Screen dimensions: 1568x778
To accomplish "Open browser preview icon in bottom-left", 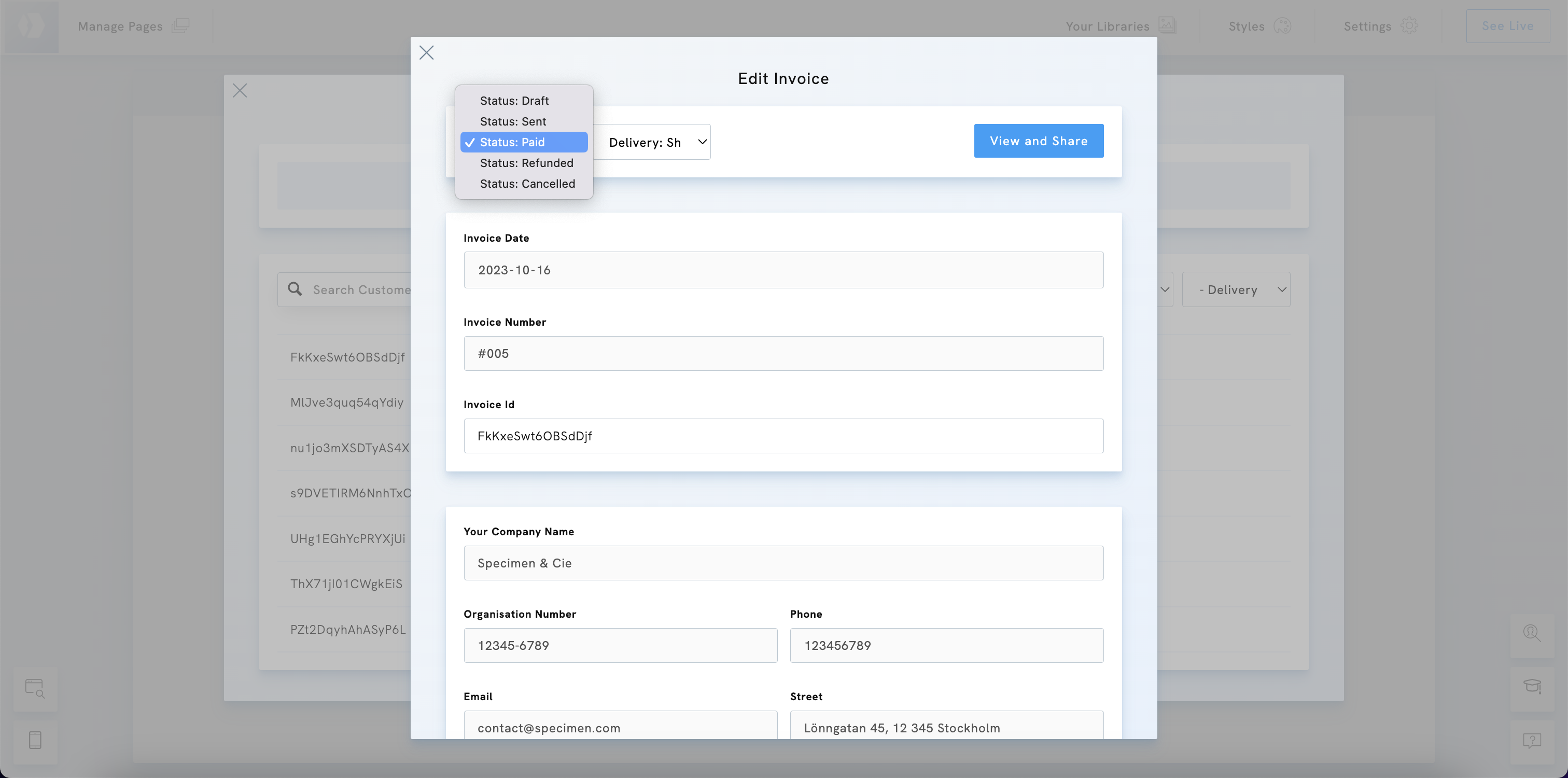I will [x=35, y=688].
